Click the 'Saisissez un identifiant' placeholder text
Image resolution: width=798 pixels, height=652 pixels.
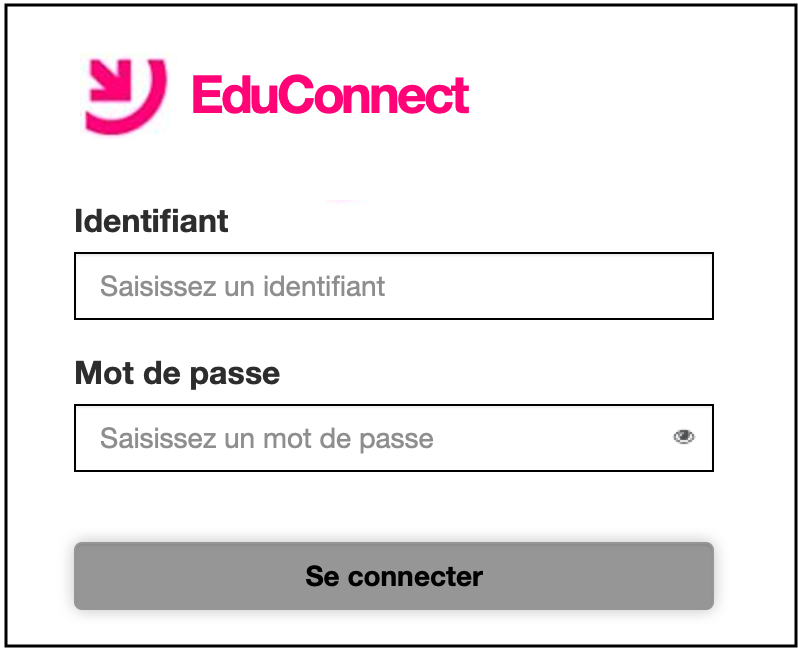click(x=242, y=286)
